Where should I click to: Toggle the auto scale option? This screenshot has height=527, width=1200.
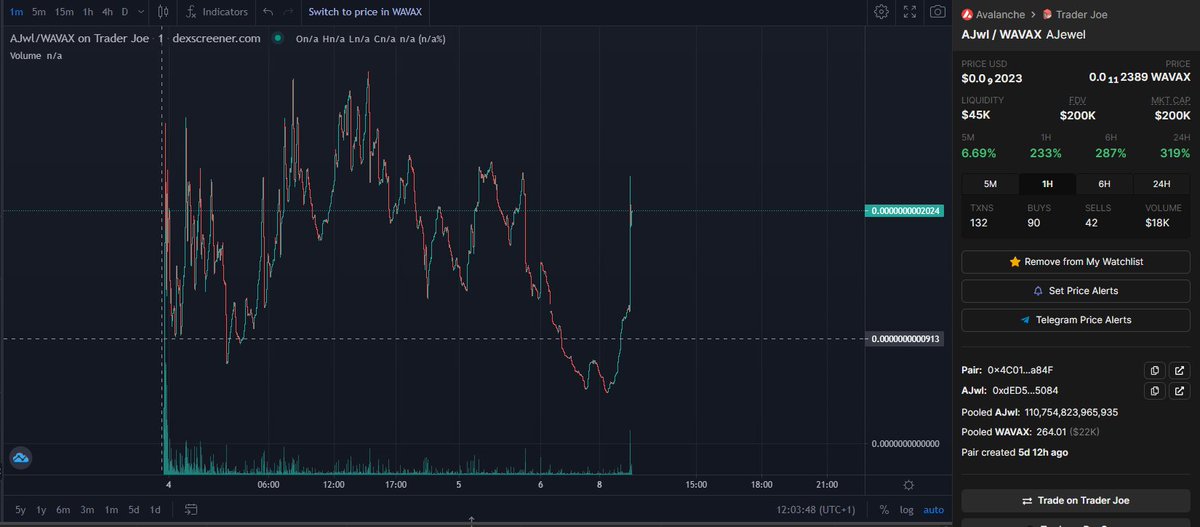932,510
